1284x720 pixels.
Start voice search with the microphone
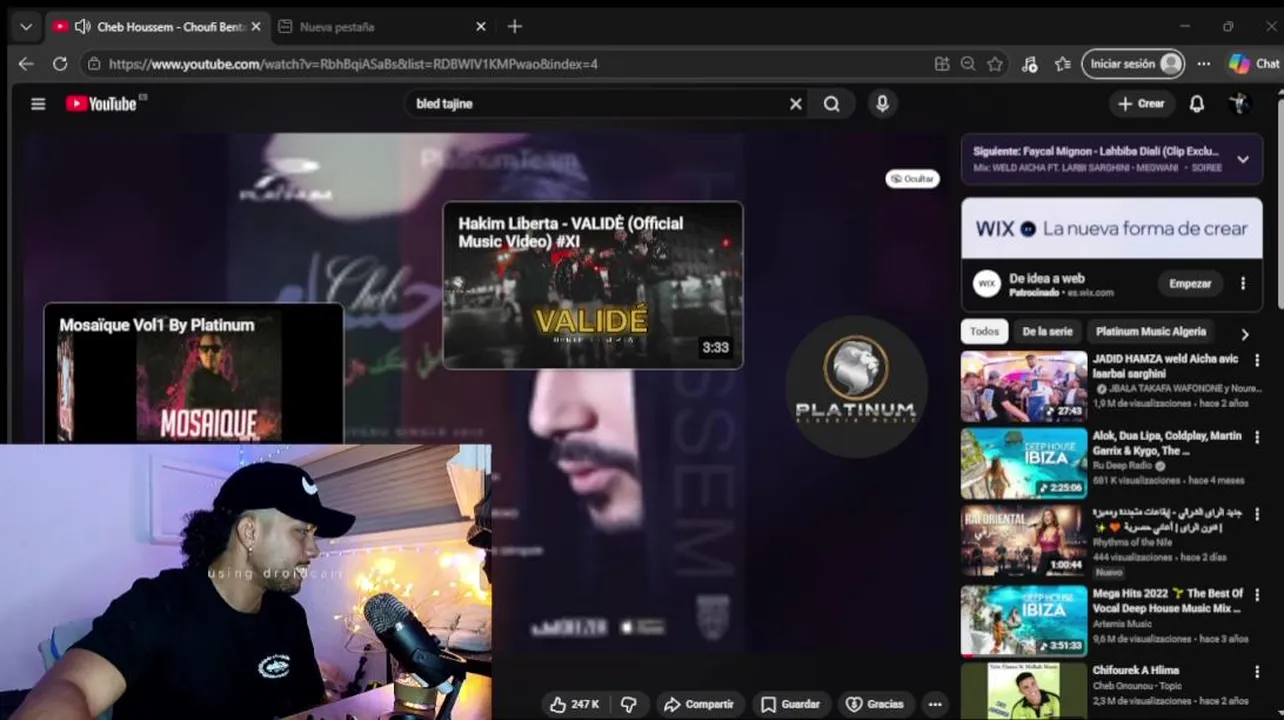click(x=882, y=104)
